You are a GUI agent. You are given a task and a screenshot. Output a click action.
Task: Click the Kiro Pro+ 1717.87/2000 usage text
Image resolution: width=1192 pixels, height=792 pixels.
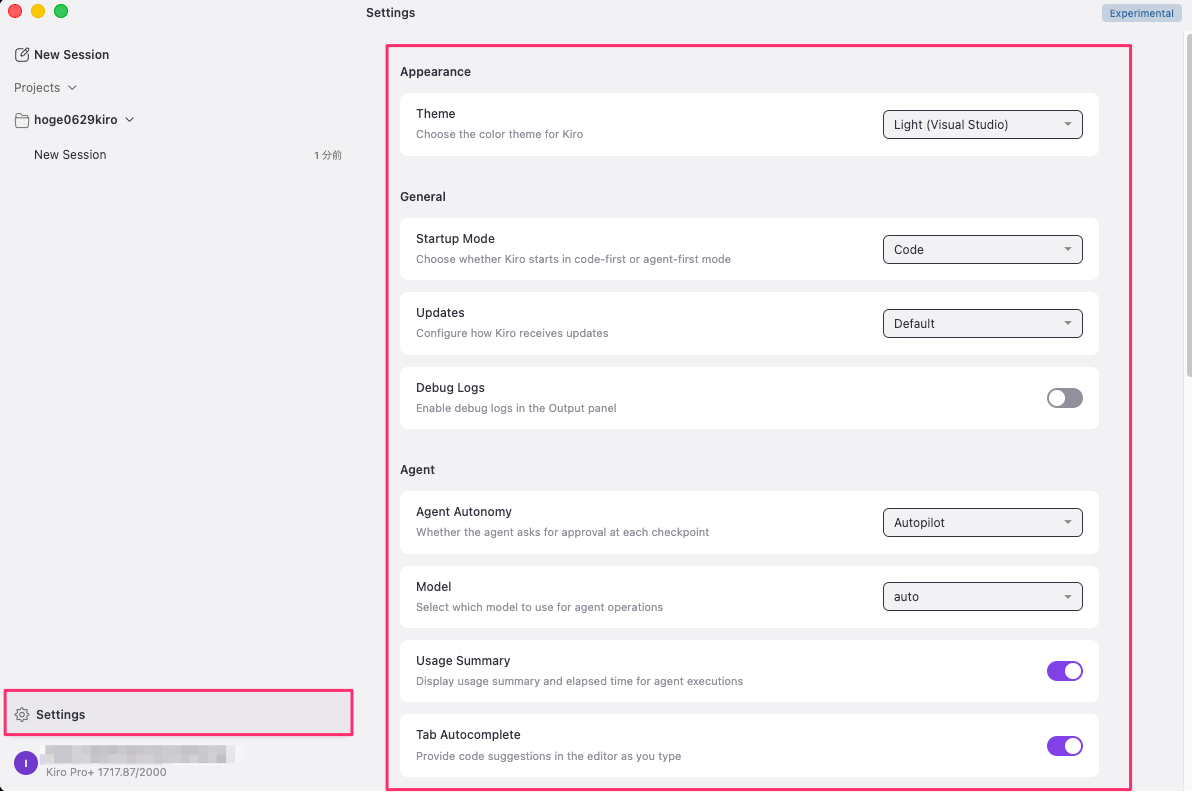(x=106, y=772)
